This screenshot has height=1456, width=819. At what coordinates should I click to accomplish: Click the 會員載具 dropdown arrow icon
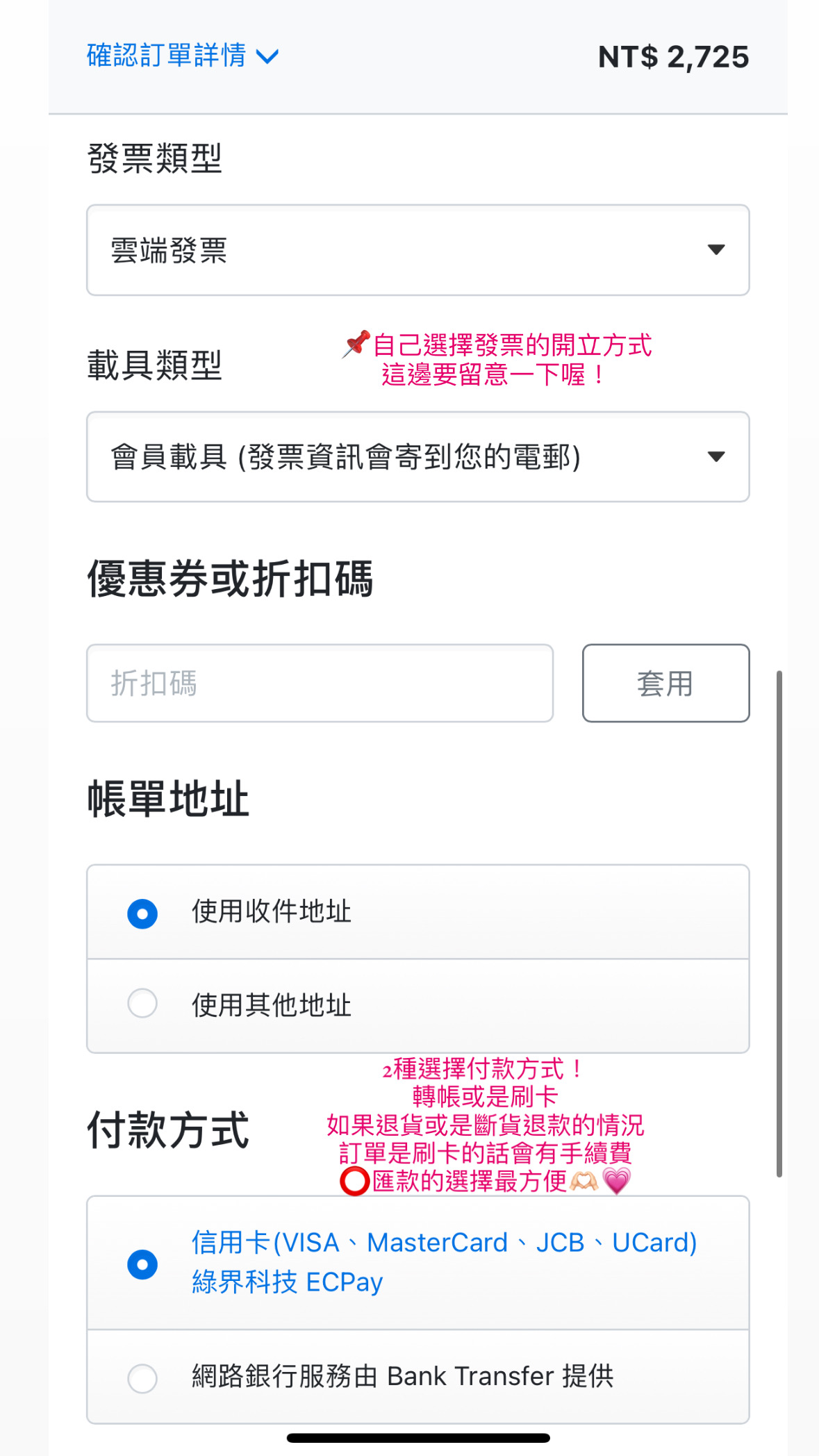coord(715,456)
